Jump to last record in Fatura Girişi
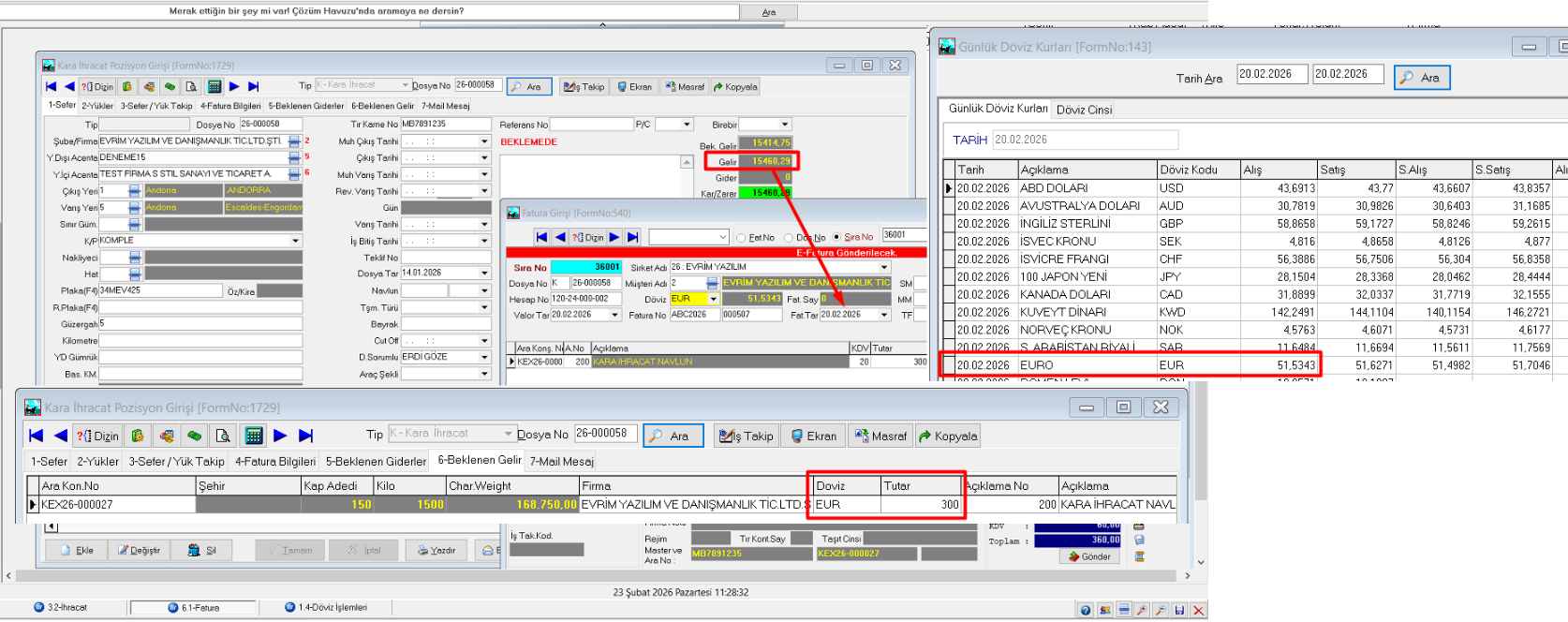 [633, 237]
